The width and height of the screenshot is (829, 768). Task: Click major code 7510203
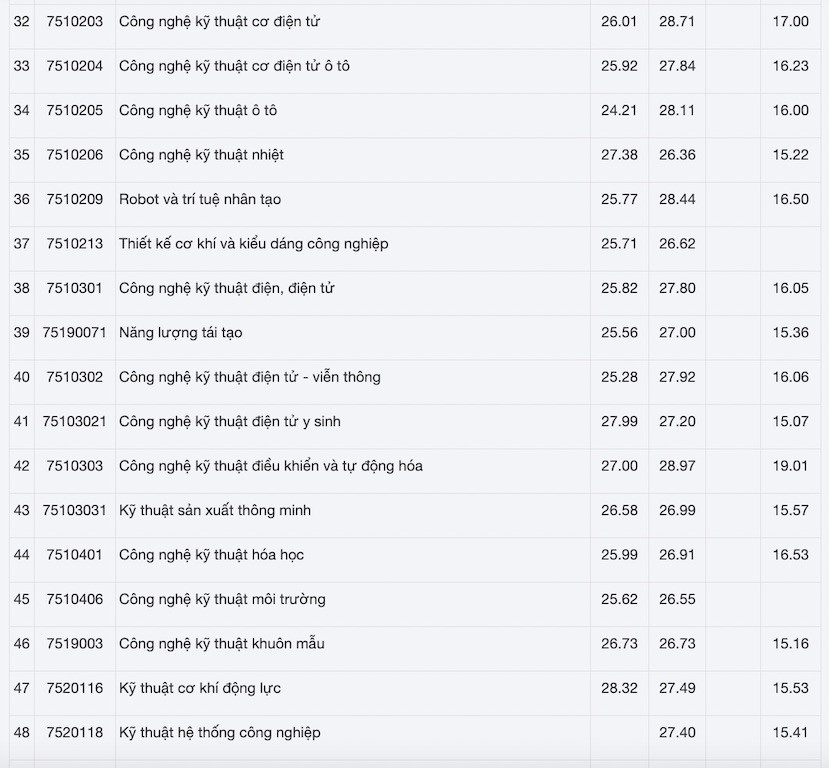click(75, 21)
